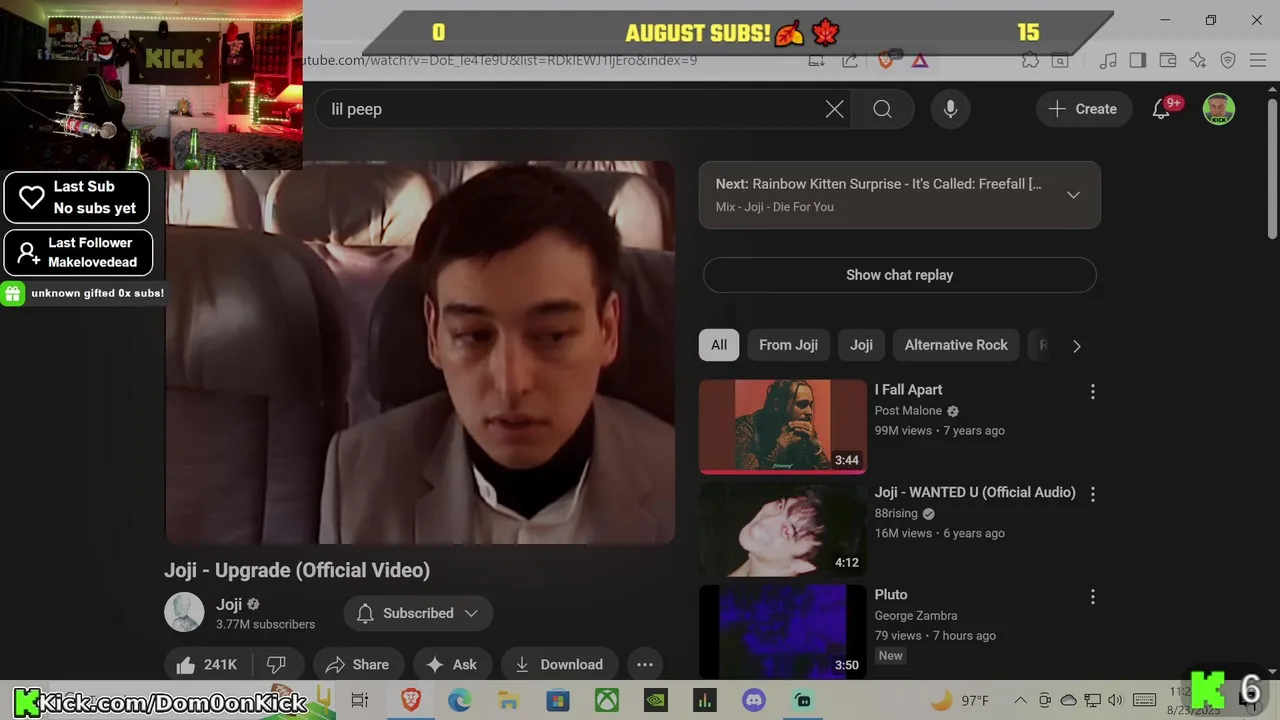
Task: Click the Share button below video
Action: pos(357,664)
